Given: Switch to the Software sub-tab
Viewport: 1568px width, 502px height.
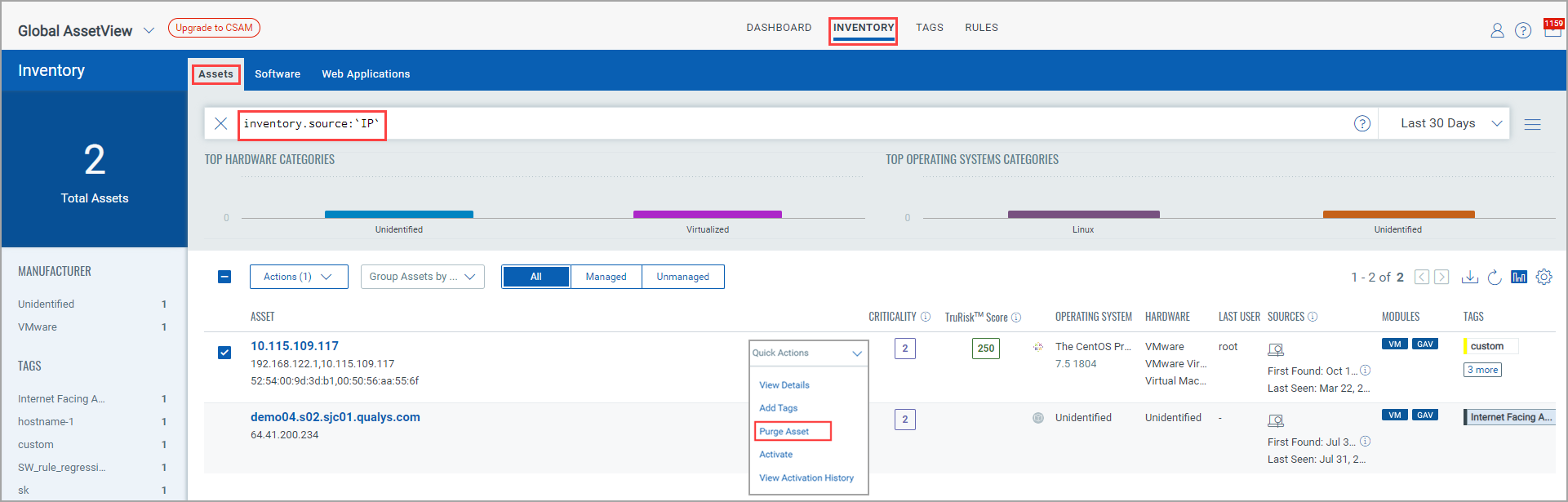Looking at the screenshot, I should tap(278, 74).
